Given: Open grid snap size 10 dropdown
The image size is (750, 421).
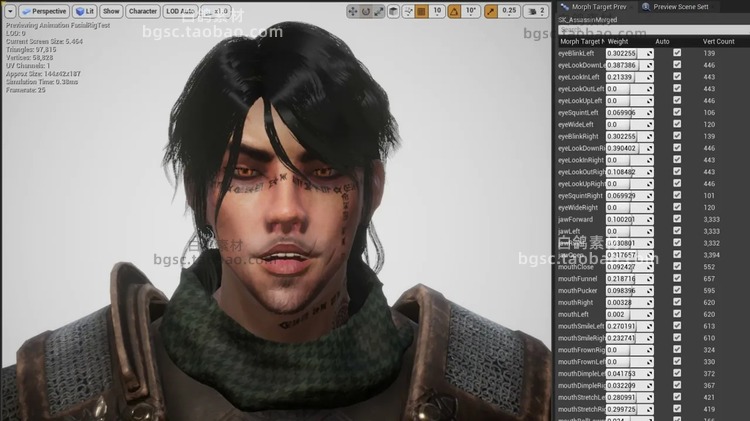Looking at the screenshot, I should click(437, 11).
